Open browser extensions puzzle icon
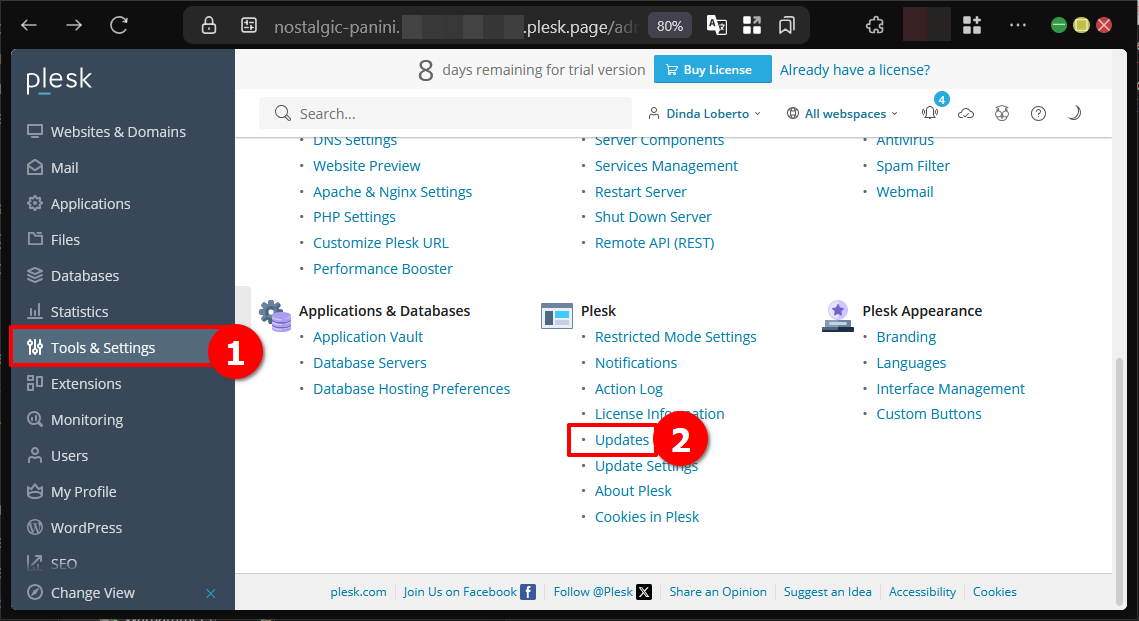 coord(875,25)
